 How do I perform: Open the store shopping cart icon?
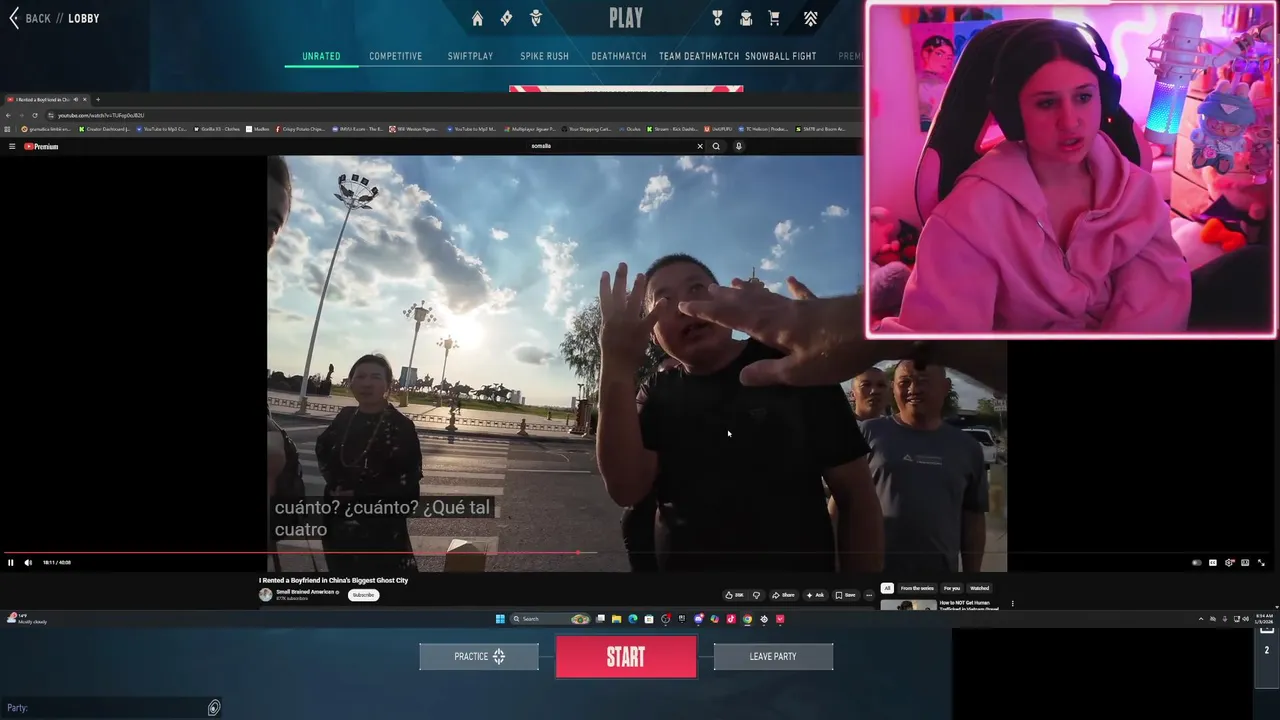tap(774, 18)
